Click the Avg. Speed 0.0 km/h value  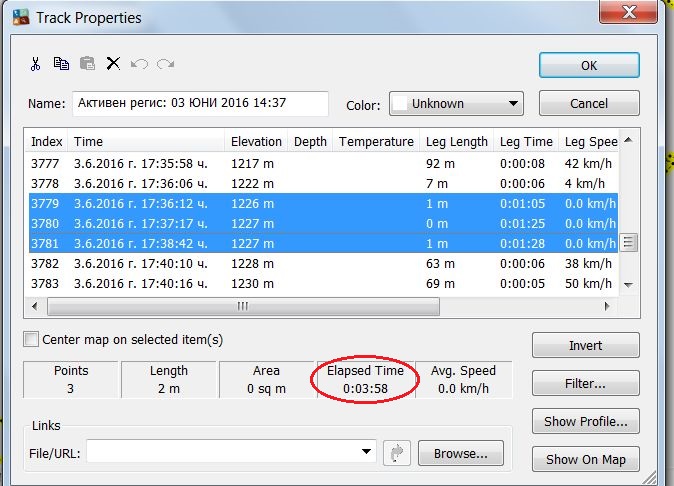tap(463, 388)
